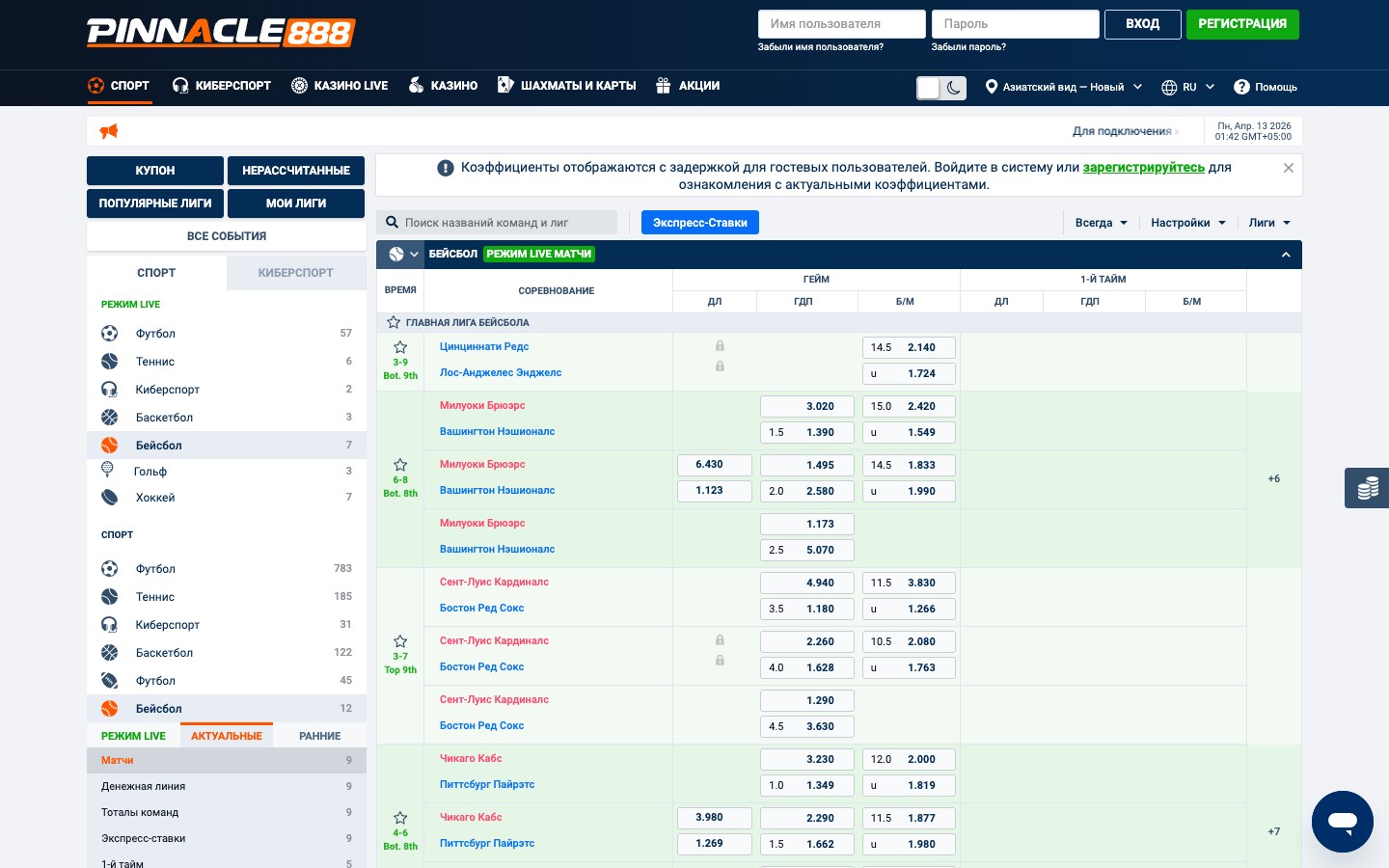Dismiss the delayed odds notice
The height and width of the screenshot is (868, 1389).
coord(1288,168)
